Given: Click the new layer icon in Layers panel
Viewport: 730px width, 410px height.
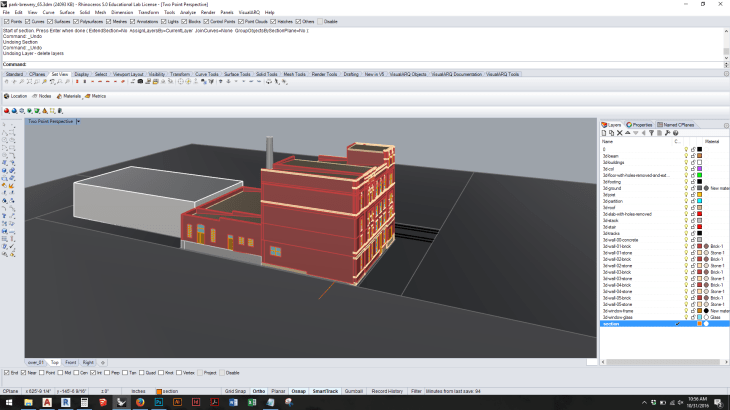Looking at the screenshot, I should pos(604,133).
